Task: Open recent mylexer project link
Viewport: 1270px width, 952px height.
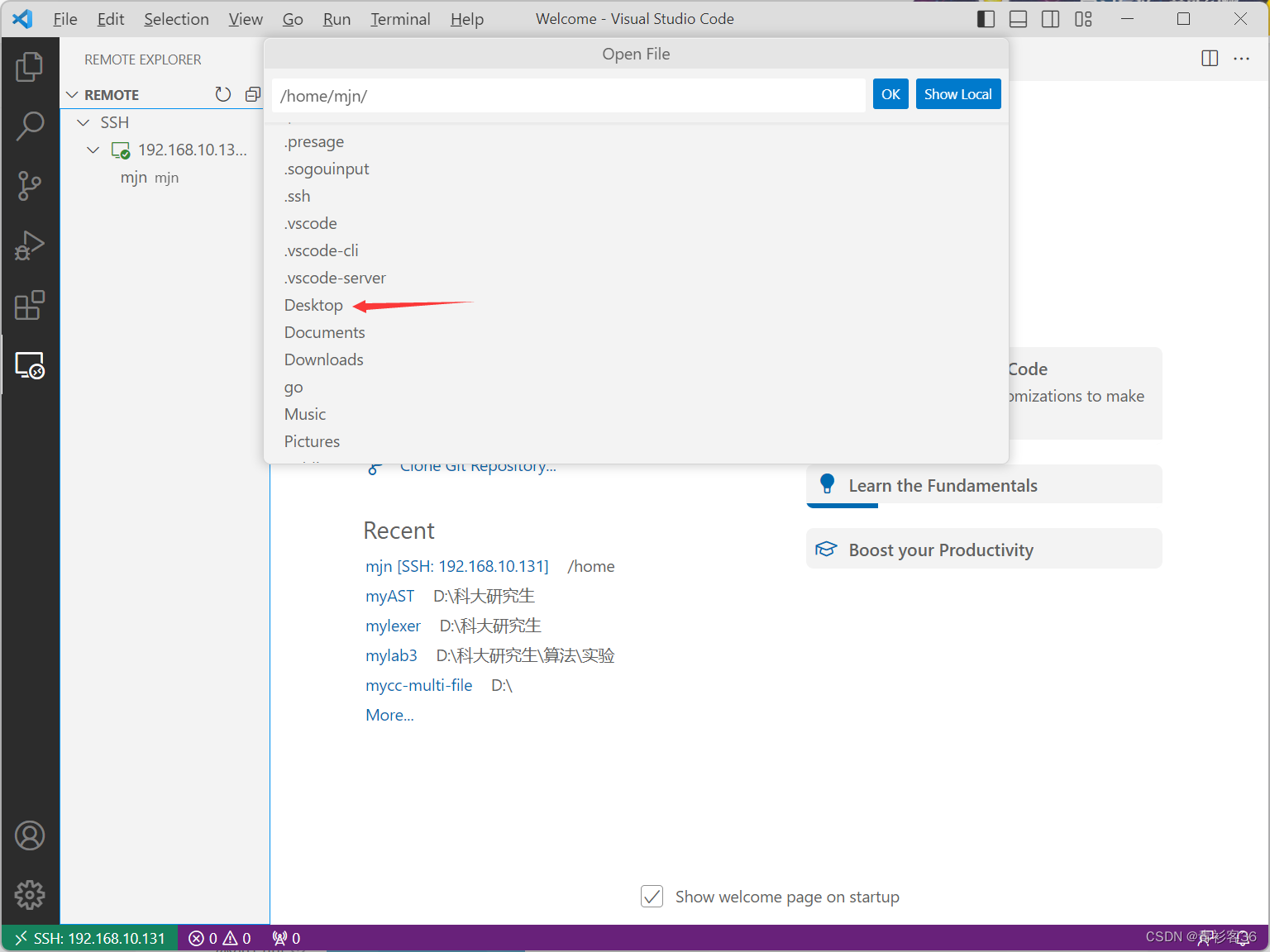Action: tap(394, 626)
